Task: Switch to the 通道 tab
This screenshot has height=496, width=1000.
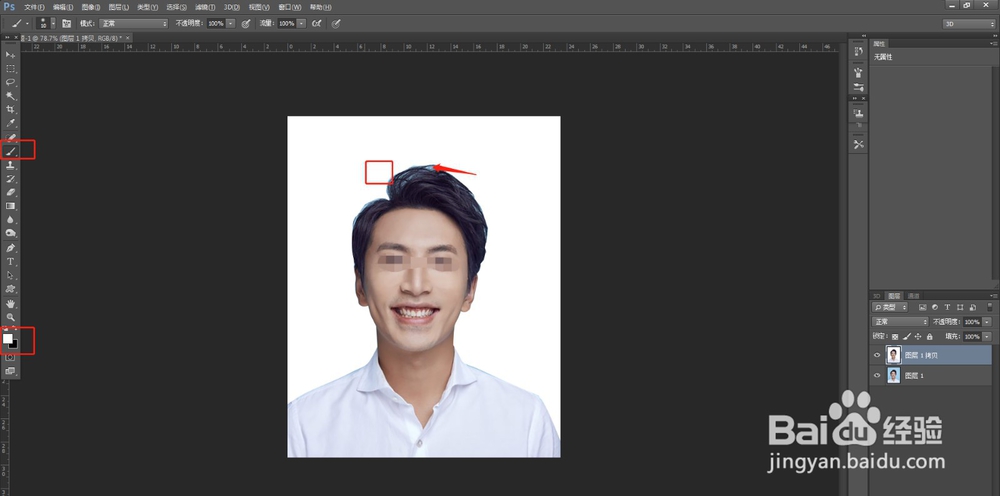Action: pos(913,297)
